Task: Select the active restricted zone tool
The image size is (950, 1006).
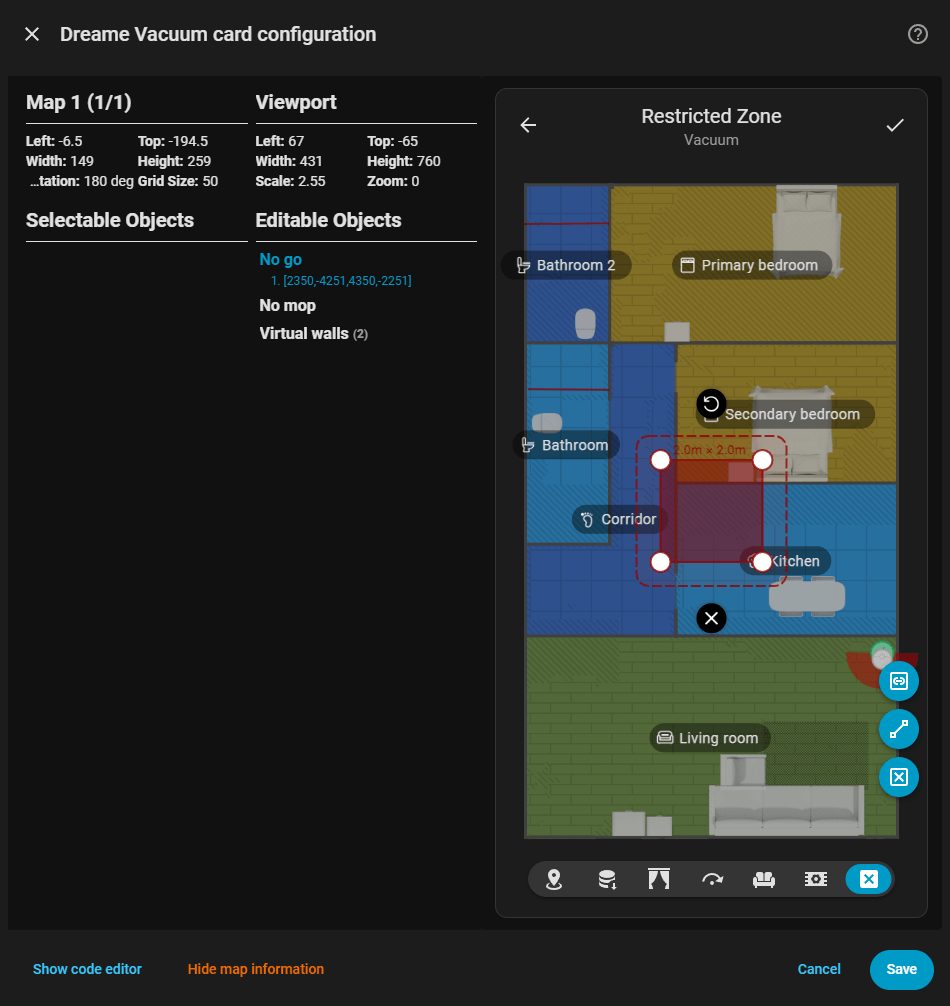Action: [x=869, y=879]
